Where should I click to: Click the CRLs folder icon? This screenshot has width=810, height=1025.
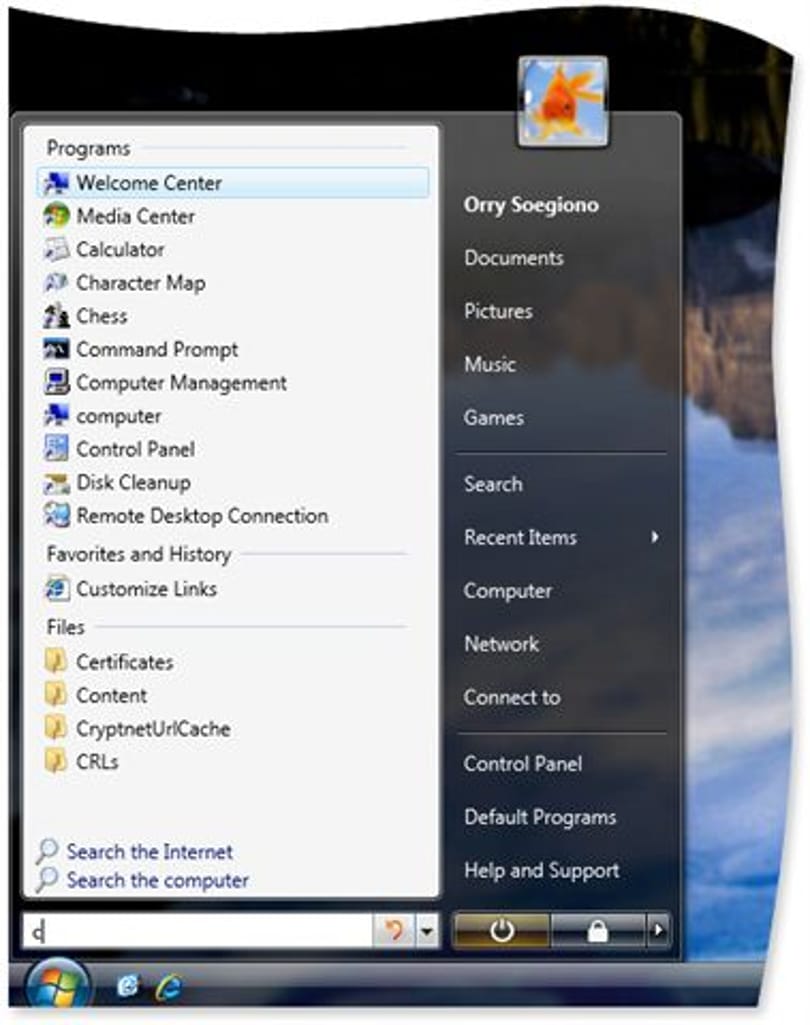pyautogui.click(x=56, y=762)
